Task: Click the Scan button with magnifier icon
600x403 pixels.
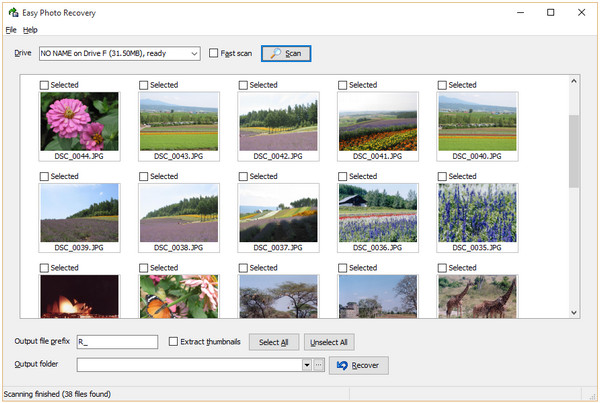Action: [x=286, y=53]
